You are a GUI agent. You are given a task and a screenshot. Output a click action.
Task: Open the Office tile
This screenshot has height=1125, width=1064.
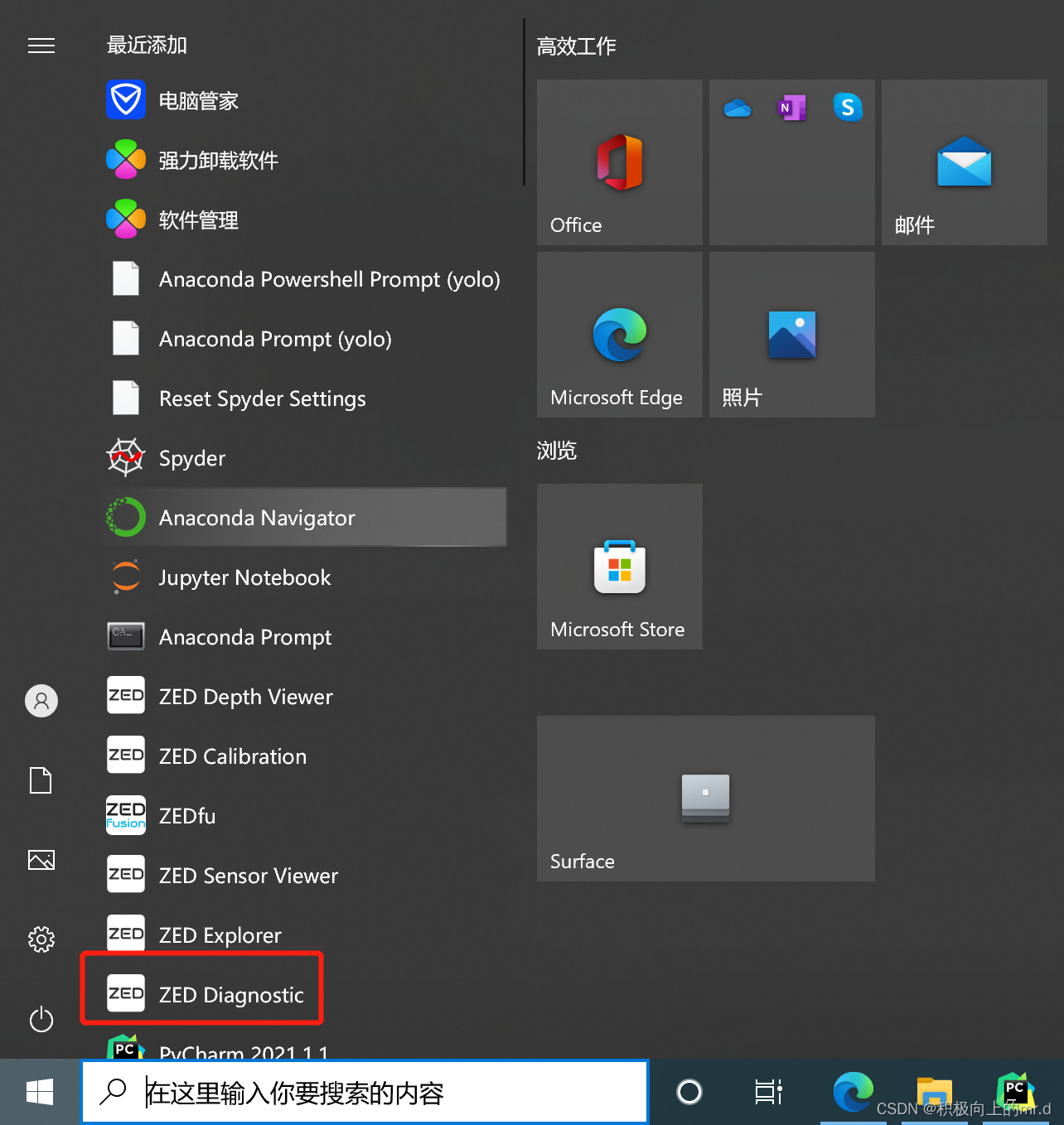click(619, 162)
